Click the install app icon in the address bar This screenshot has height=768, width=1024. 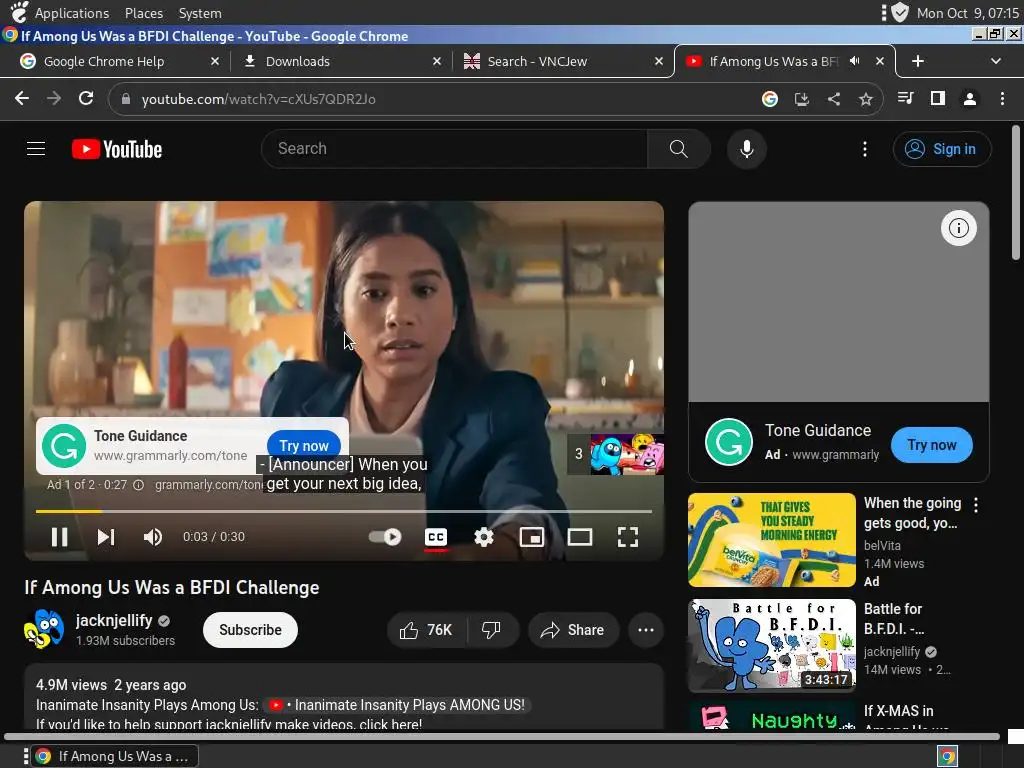coord(801,99)
